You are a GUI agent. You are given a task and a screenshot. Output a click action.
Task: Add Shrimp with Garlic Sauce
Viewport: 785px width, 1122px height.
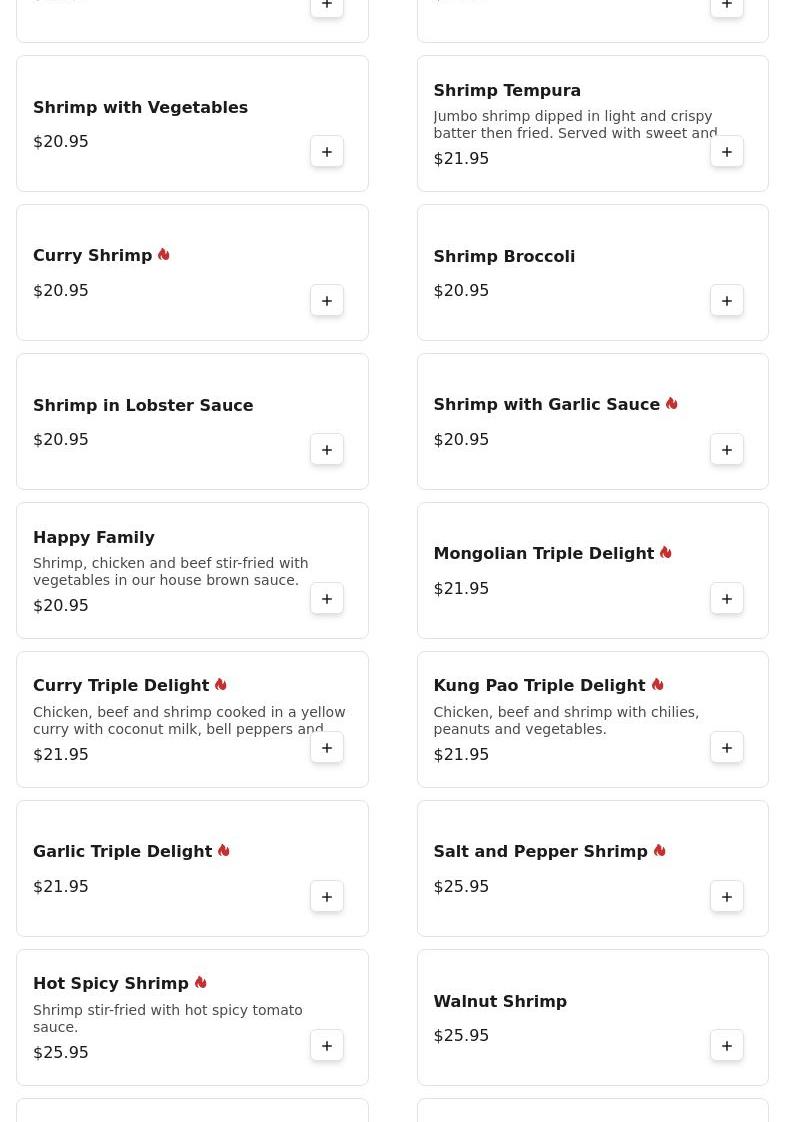[x=727, y=450]
